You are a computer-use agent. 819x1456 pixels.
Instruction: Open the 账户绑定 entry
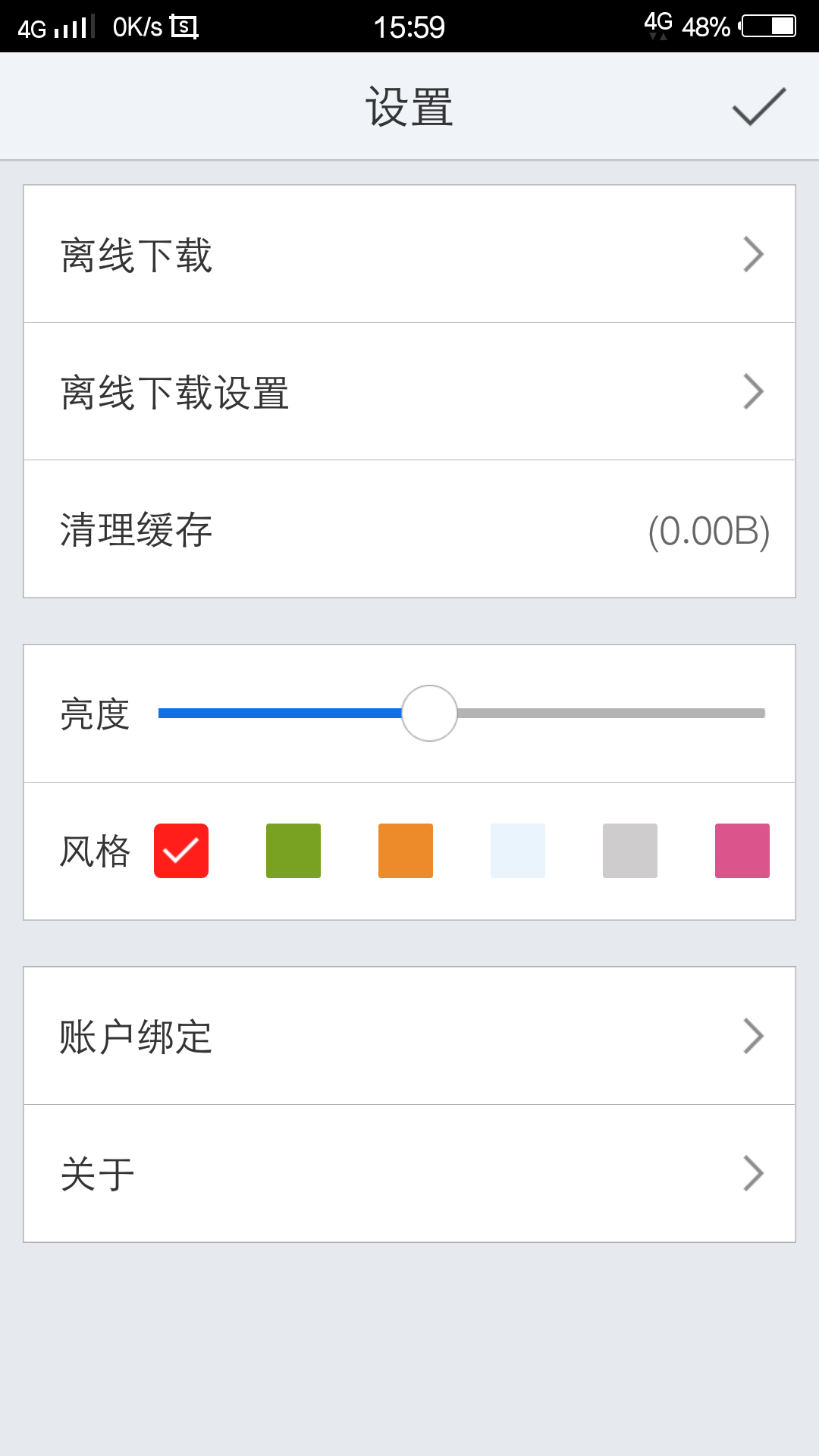[136, 1037]
